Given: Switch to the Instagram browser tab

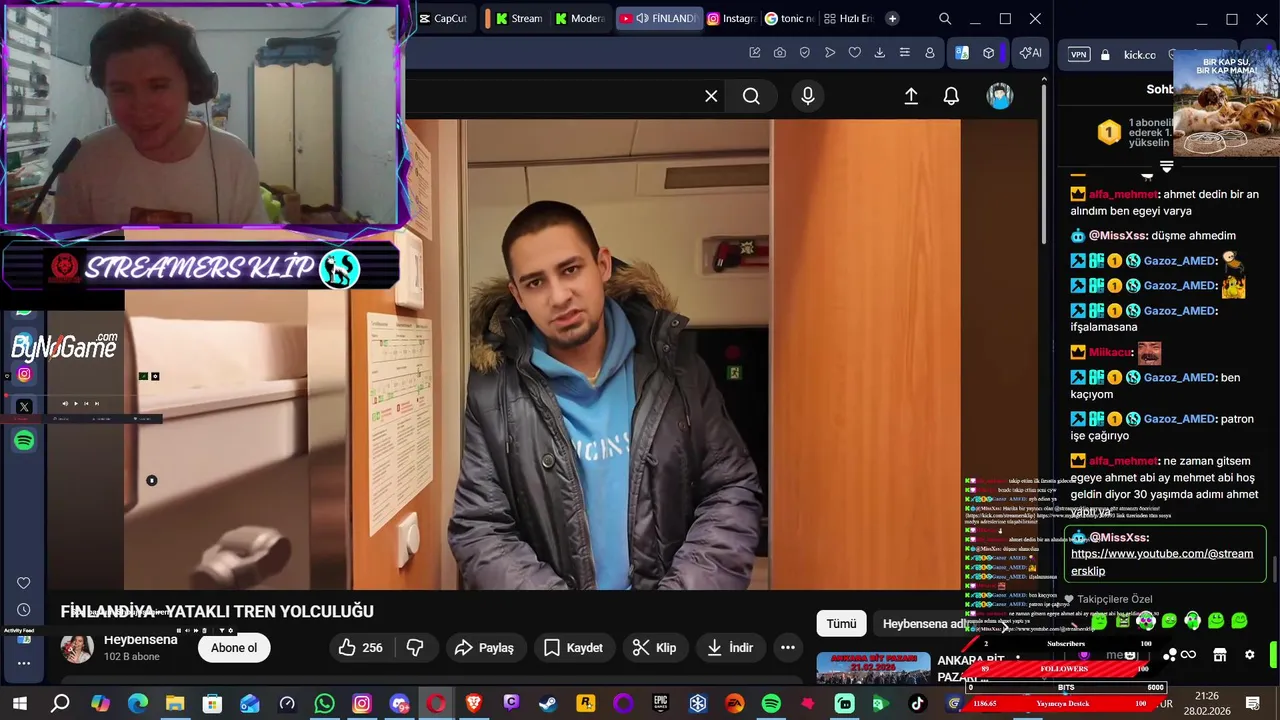Looking at the screenshot, I should click(x=731, y=18).
